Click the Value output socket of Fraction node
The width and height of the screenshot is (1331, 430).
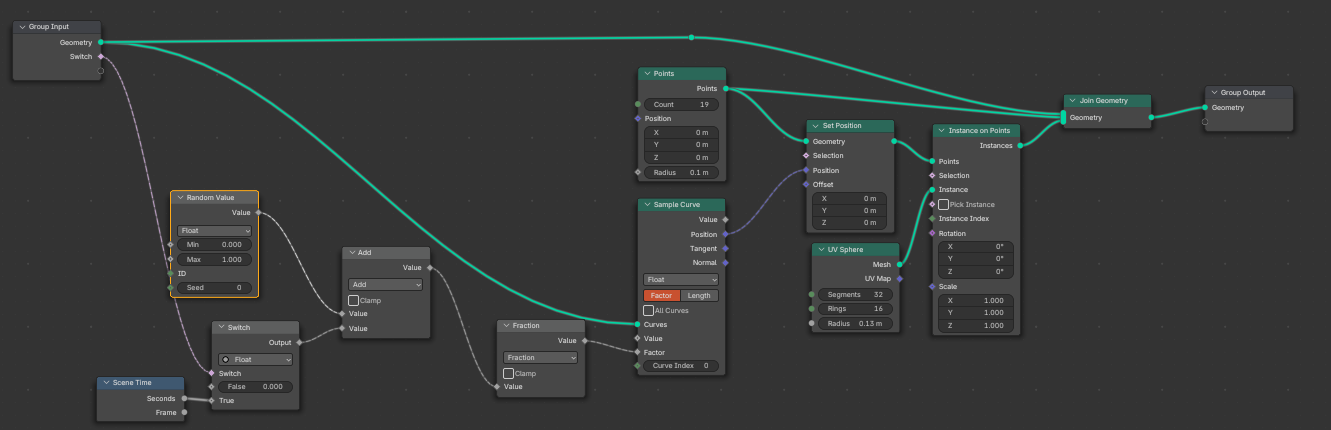585,341
